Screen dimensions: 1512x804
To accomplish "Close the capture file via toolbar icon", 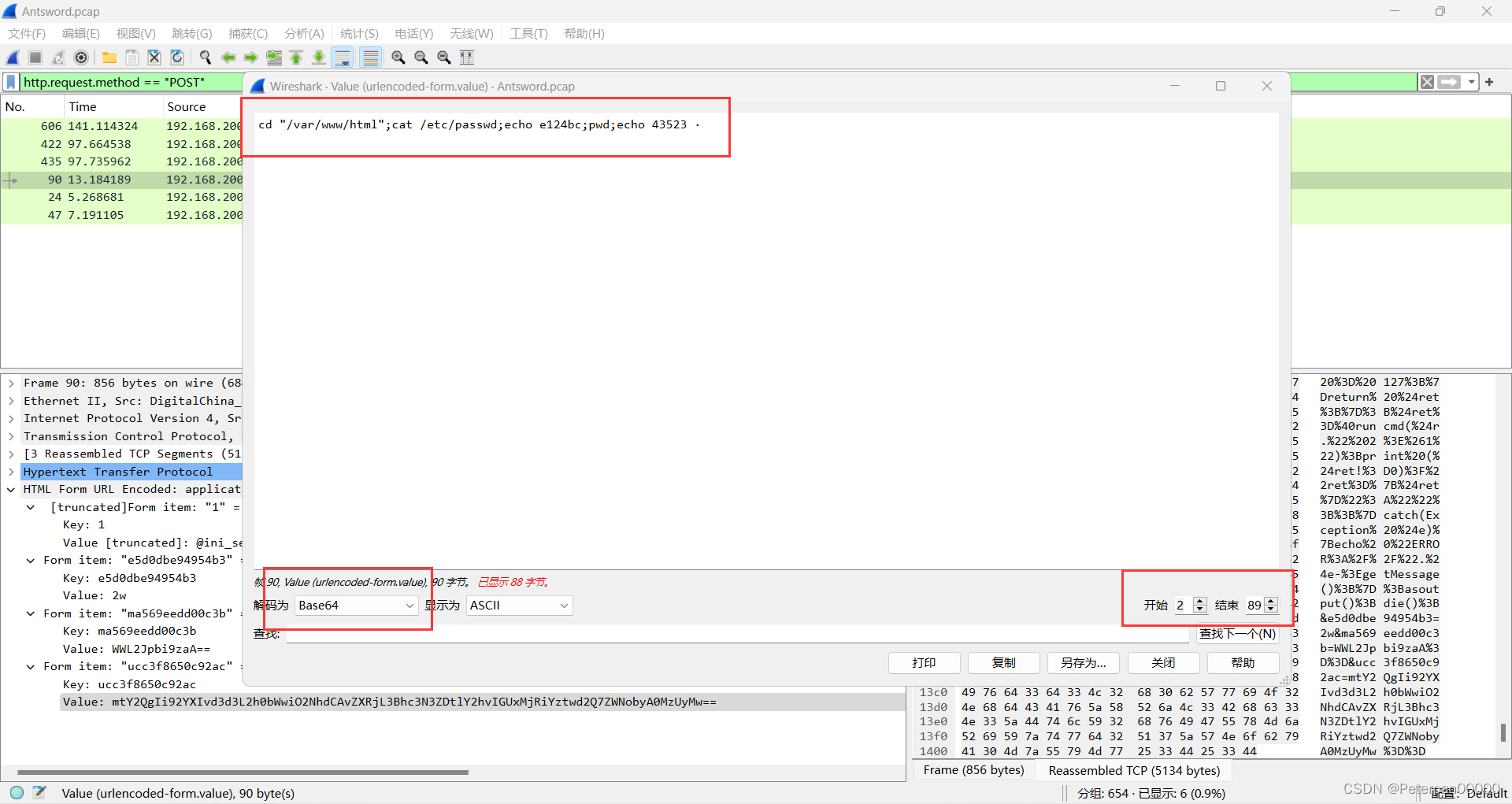I will click(154, 57).
